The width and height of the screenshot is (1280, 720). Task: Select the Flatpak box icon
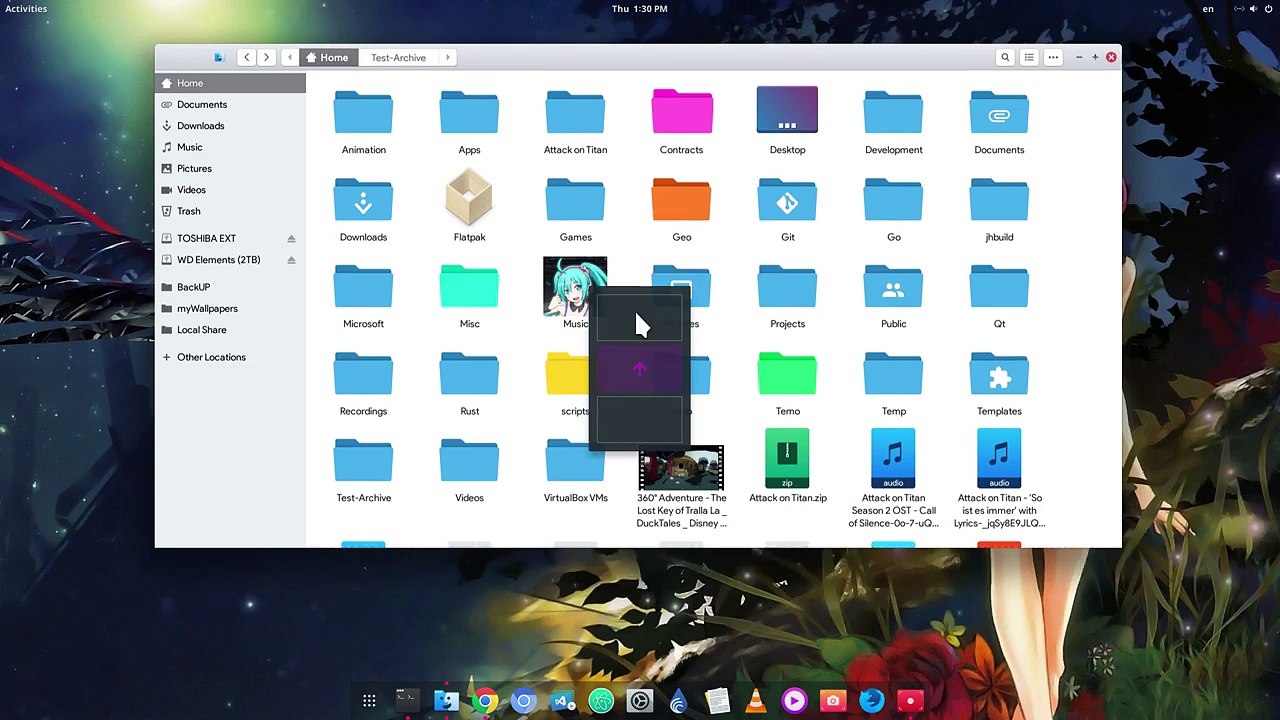coord(469,197)
